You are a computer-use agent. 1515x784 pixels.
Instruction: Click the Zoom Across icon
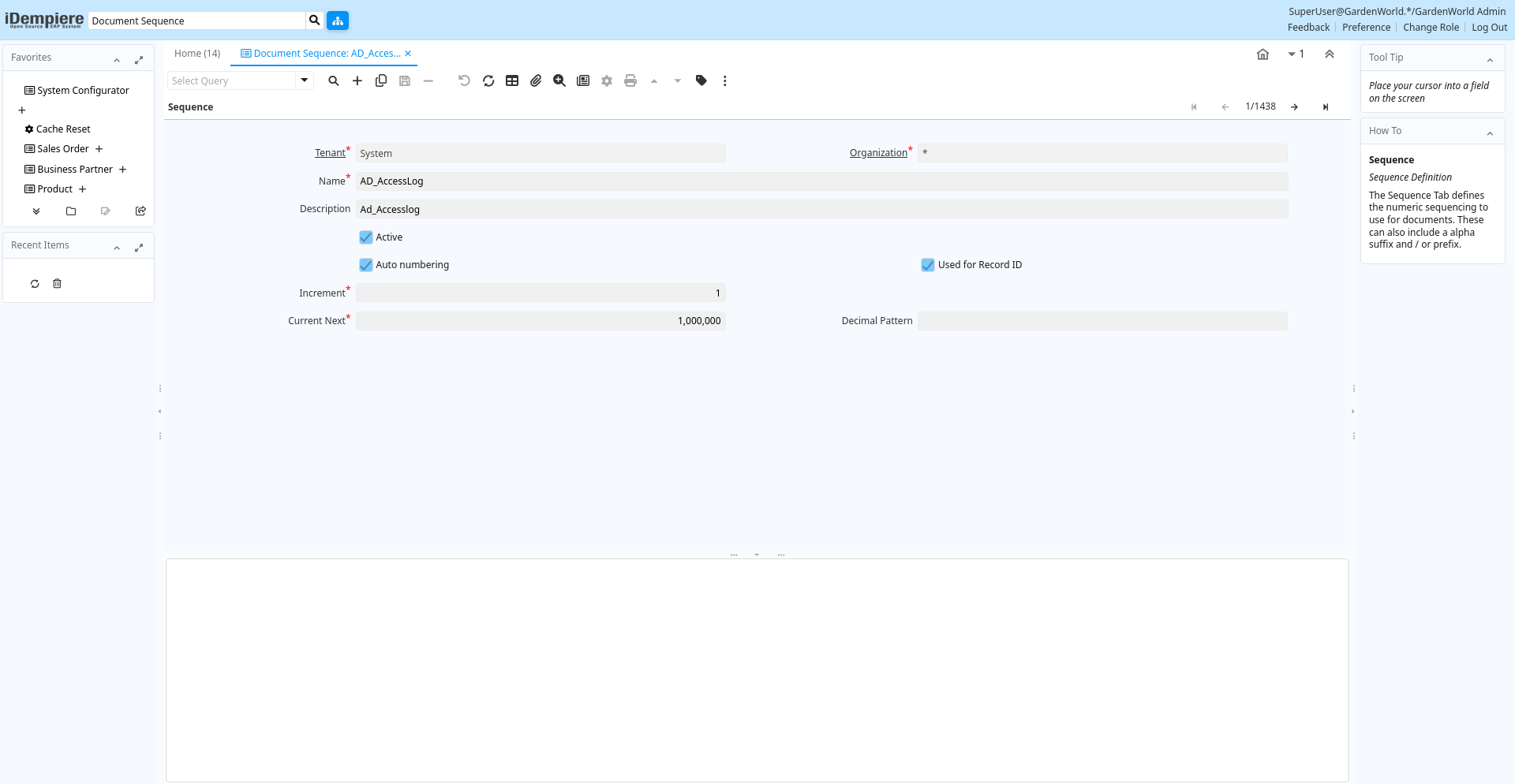click(559, 80)
